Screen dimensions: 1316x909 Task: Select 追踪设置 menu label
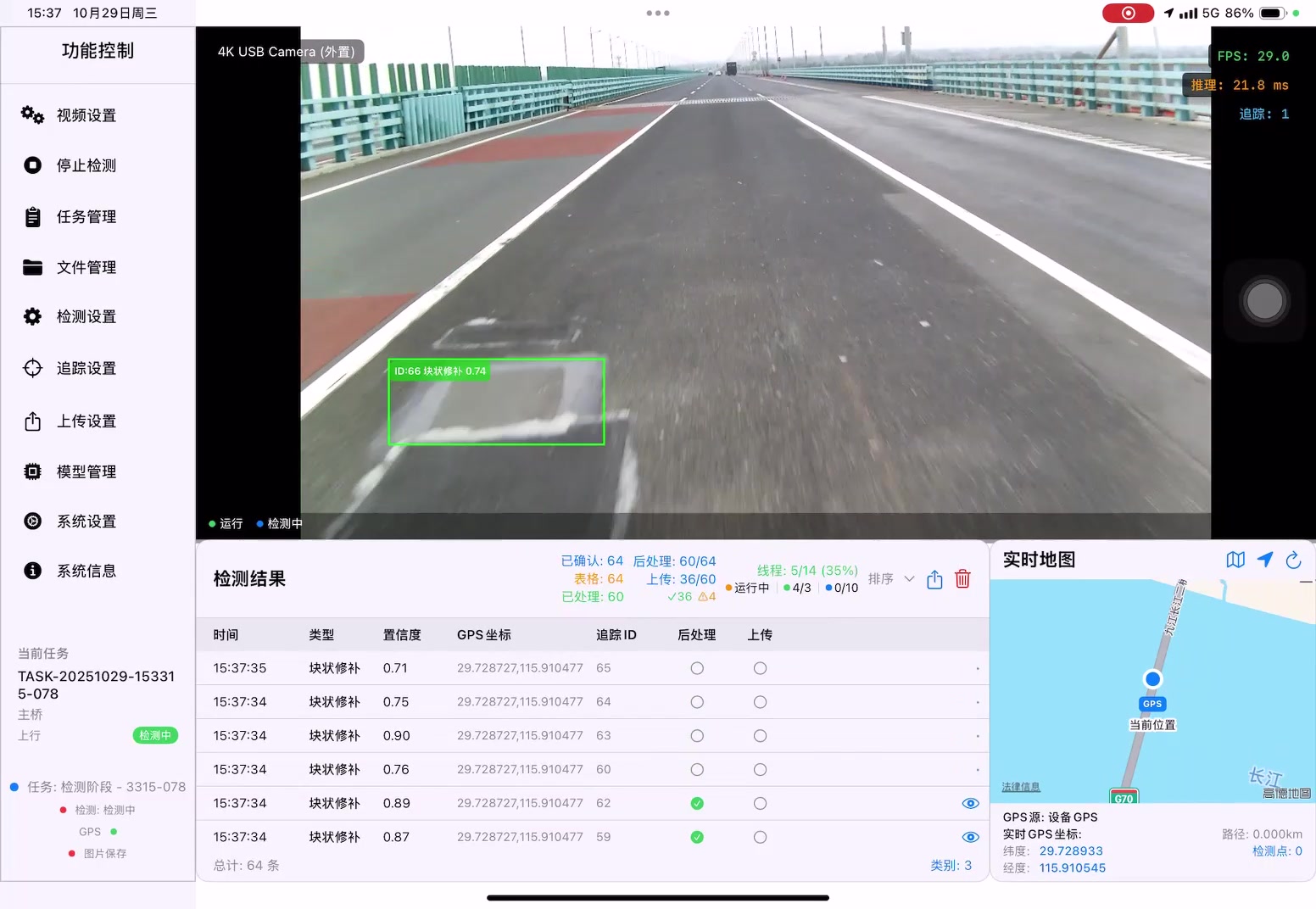(86, 368)
